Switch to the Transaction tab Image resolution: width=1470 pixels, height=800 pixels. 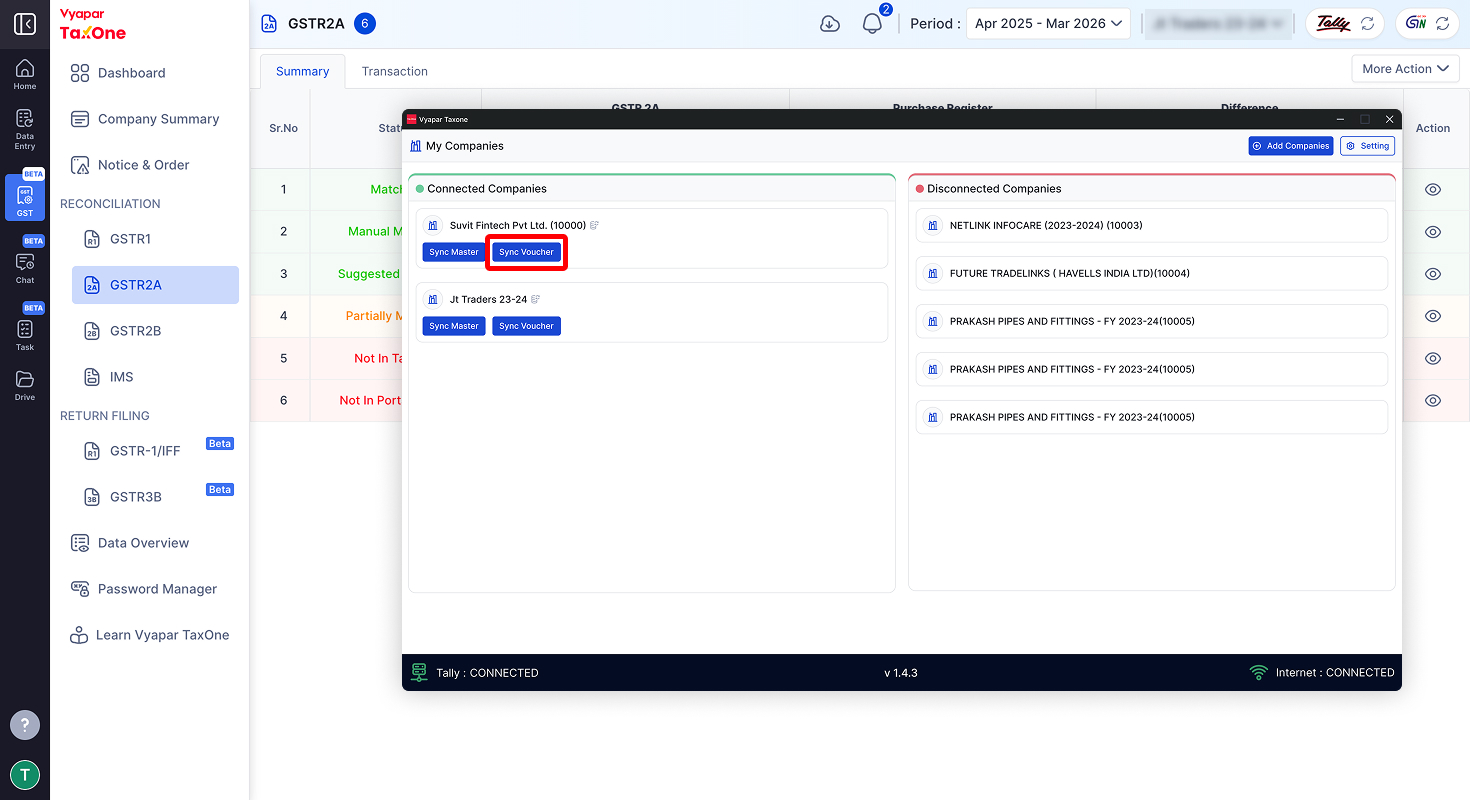395,71
